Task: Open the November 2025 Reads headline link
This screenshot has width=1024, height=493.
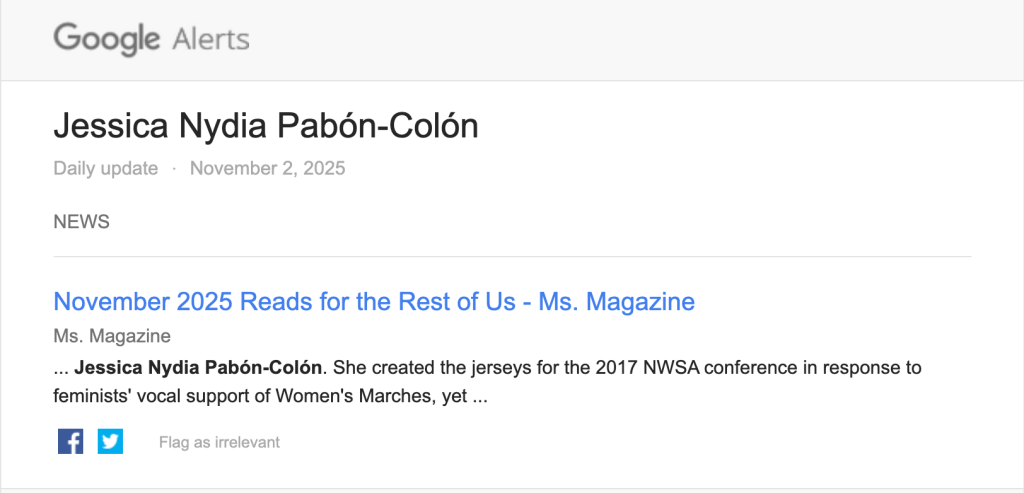Action: [374, 301]
